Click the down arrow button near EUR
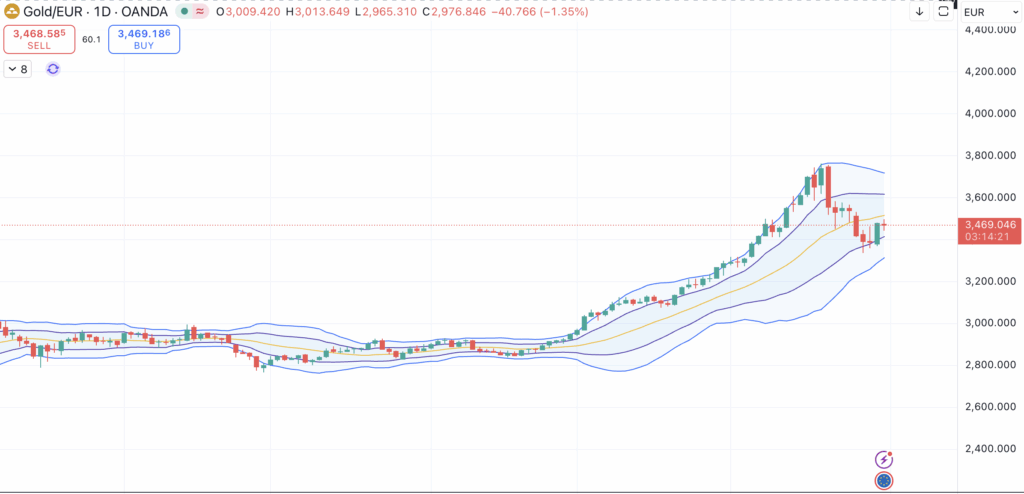 [920, 11]
